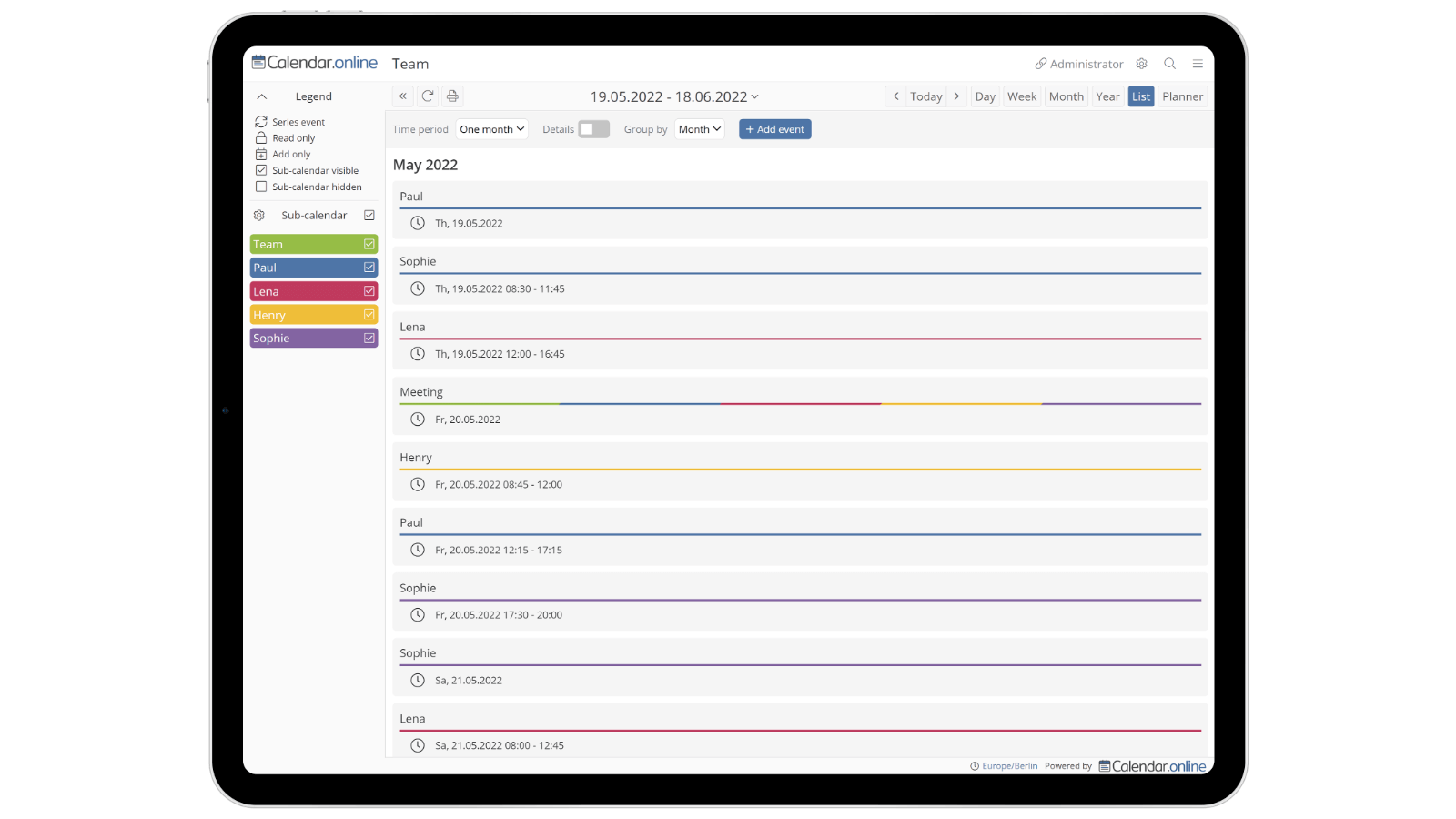Go to next period arrow
This screenshot has width=1456, height=819.
[956, 96]
